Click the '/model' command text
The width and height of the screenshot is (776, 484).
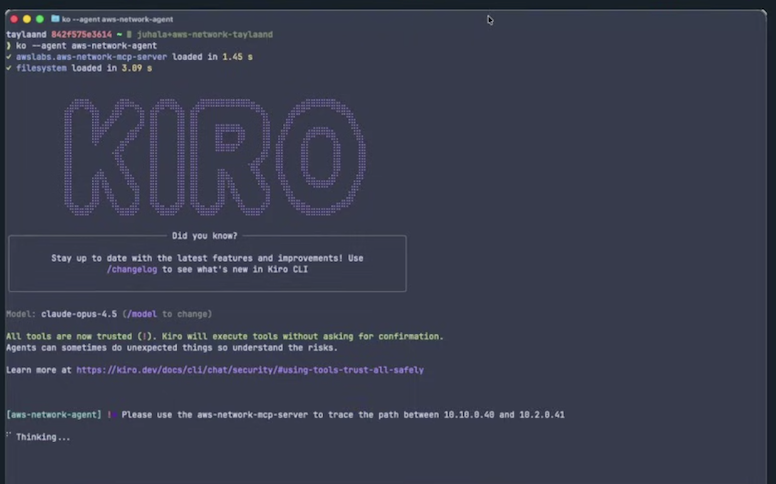pyautogui.click(x=142, y=314)
